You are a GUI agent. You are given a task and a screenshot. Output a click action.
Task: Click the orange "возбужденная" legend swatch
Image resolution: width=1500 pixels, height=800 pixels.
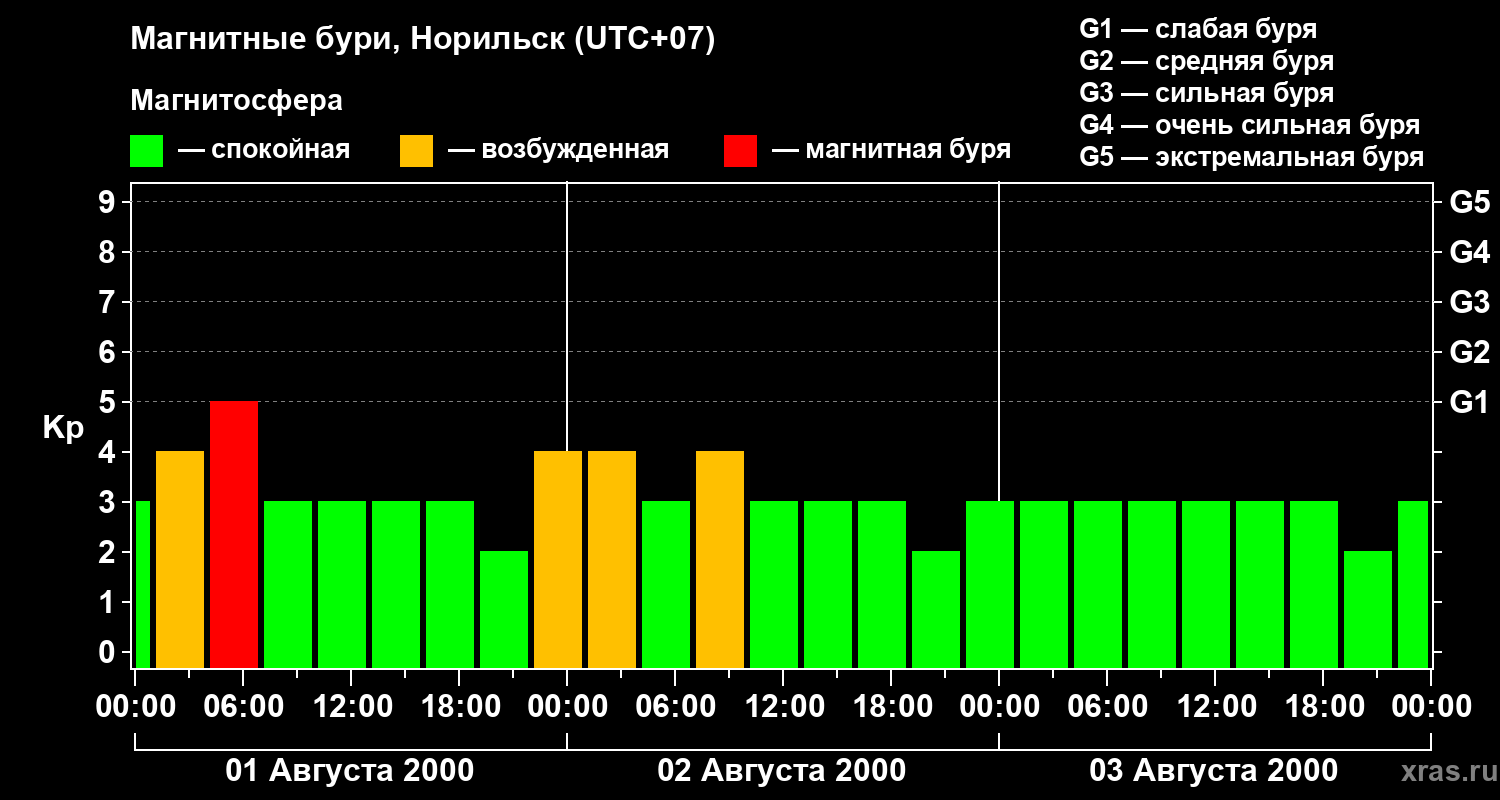[x=416, y=150]
